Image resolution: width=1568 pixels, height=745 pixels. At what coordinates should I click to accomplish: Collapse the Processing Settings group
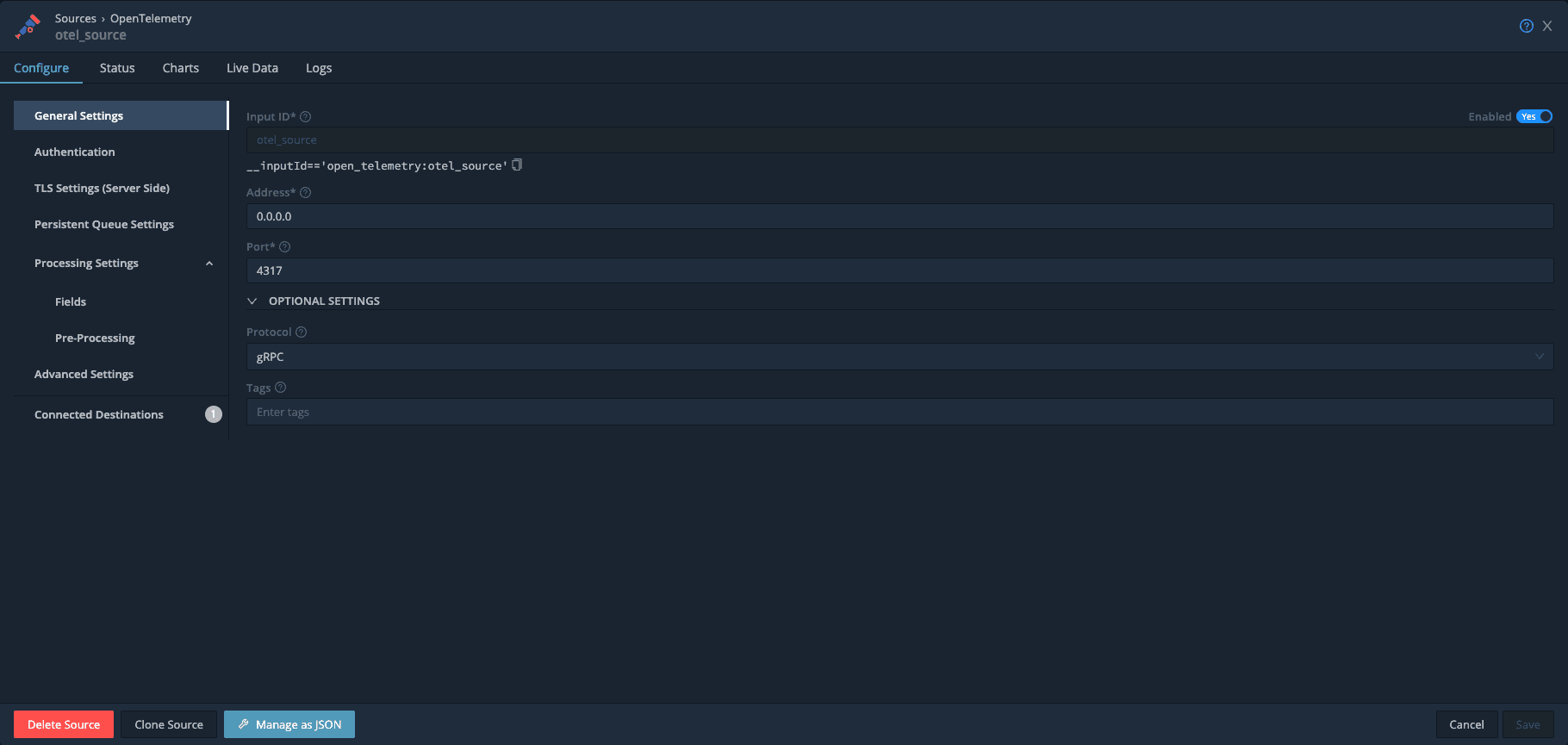tap(209, 264)
